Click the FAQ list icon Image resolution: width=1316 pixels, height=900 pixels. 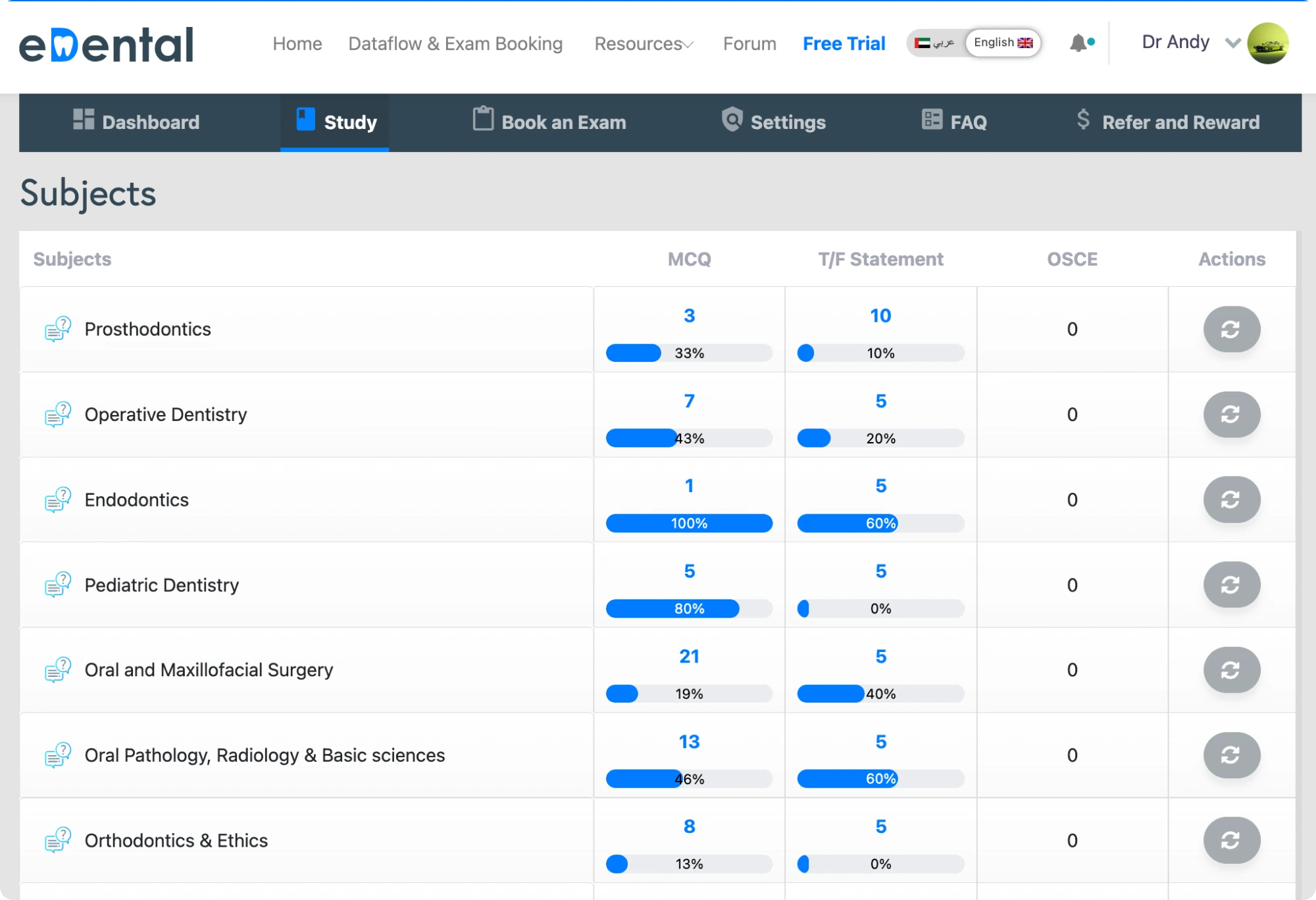coord(932,119)
